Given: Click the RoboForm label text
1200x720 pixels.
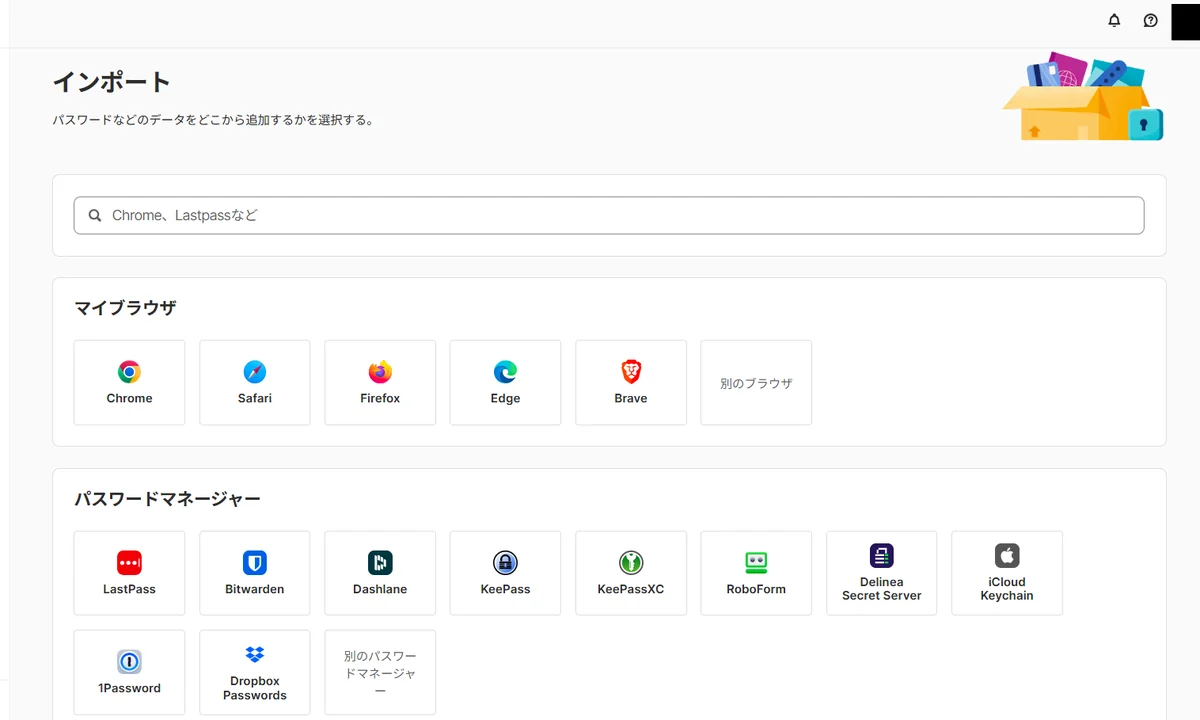Looking at the screenshot, I should coord(756,589).
